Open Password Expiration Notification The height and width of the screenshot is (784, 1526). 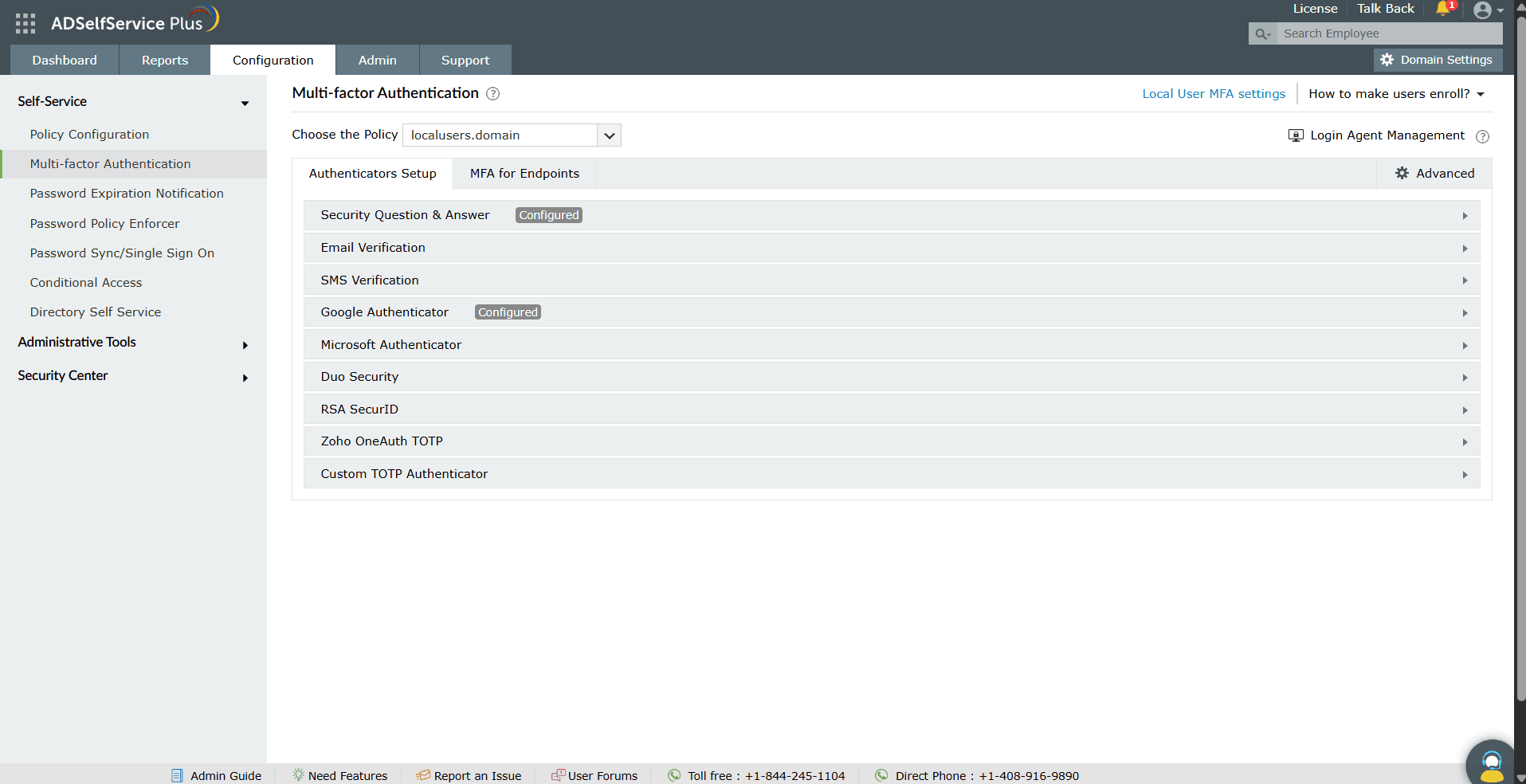(x=127, y=194)
